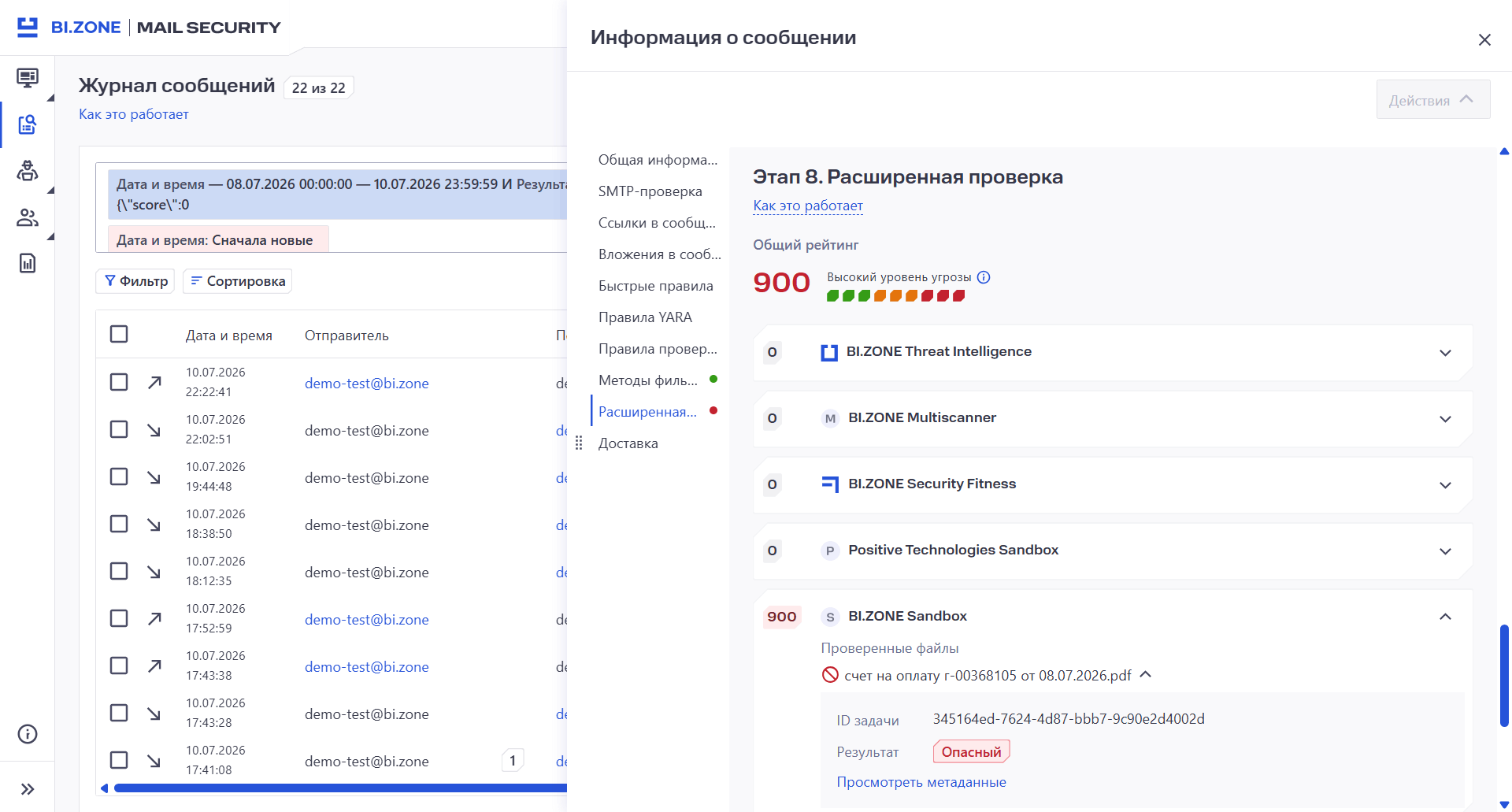Collapse the BI.ZONE Sandbox section
1512x812 pixels.
pos(1445,617)
